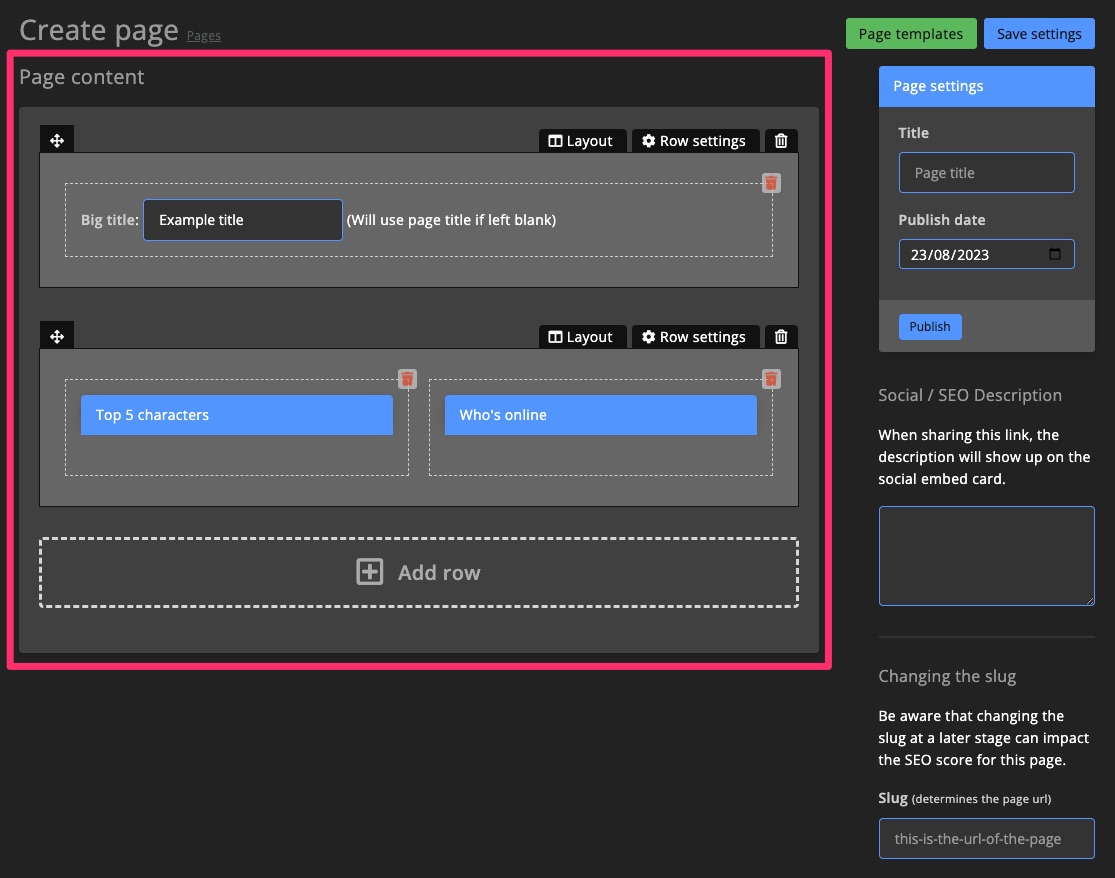Open Row settings for the second row
Screen dimensions: 1115x878
[x=695, y=336]
